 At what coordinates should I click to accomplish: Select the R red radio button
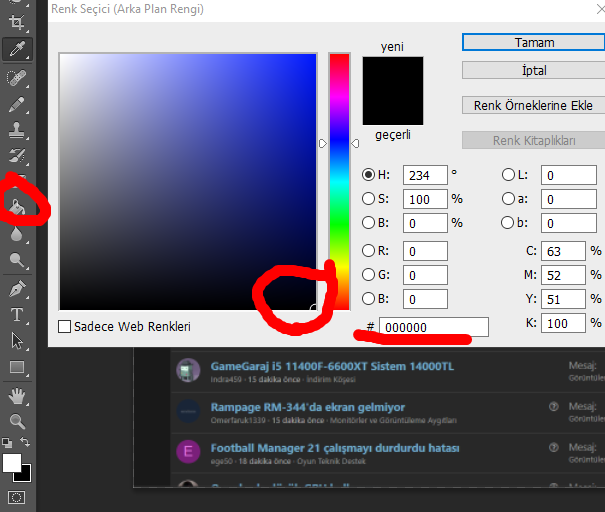[368, 251]
